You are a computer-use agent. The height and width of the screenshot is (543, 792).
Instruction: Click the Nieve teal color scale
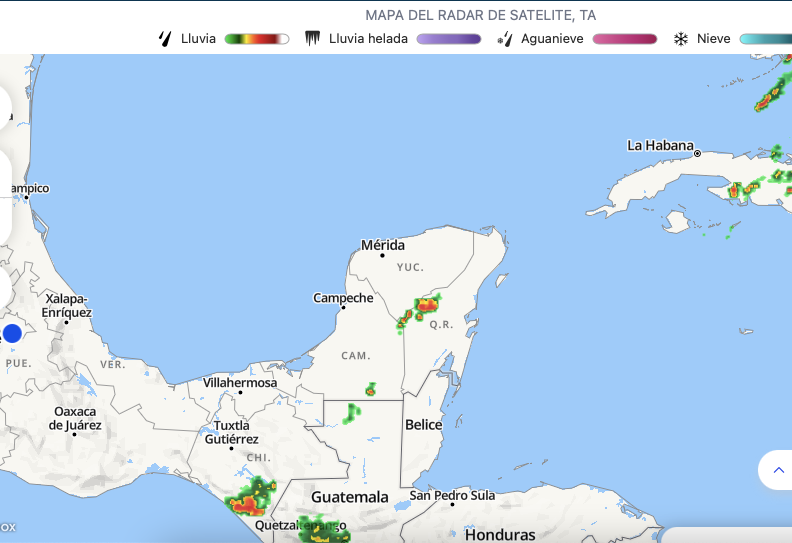(x=766, y=39)
